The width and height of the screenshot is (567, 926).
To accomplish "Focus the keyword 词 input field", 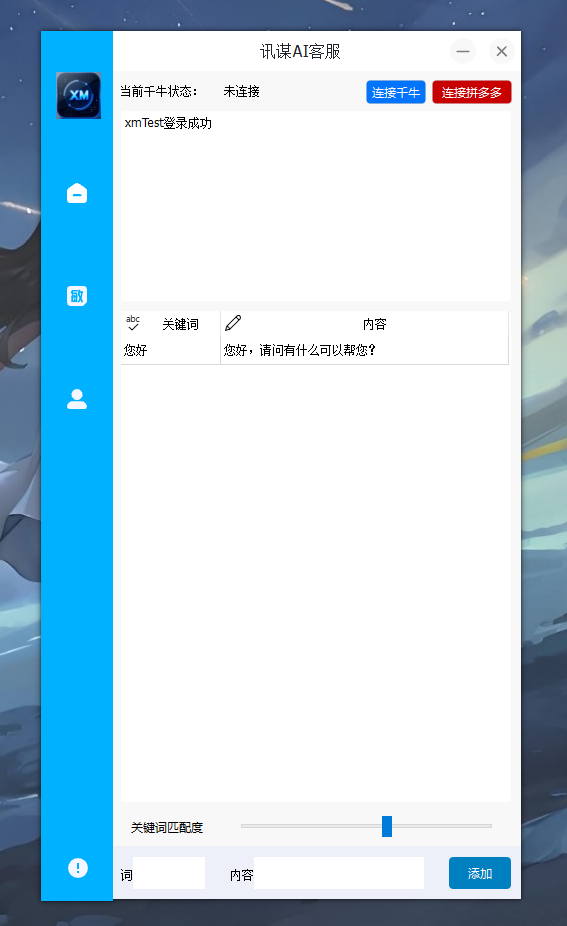I will (x=169, y=873).
